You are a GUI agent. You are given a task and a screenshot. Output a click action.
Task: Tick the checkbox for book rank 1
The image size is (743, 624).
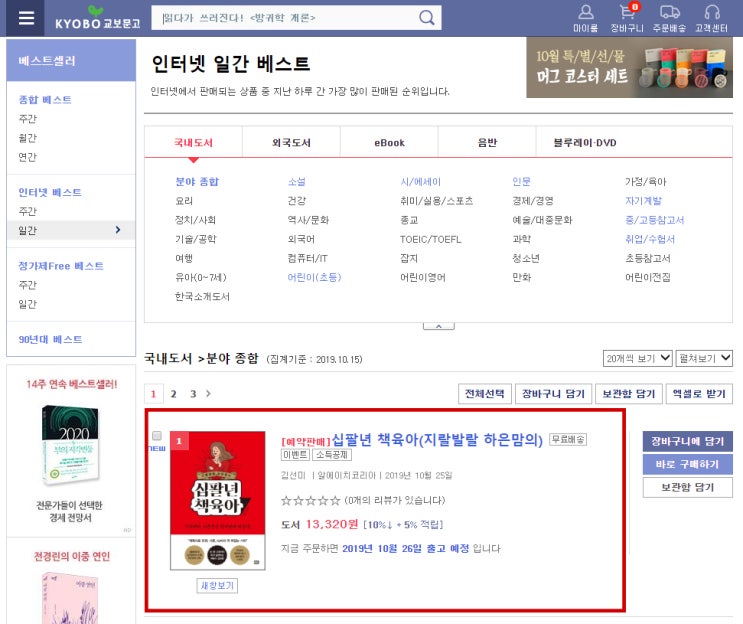tap(157, 435)
